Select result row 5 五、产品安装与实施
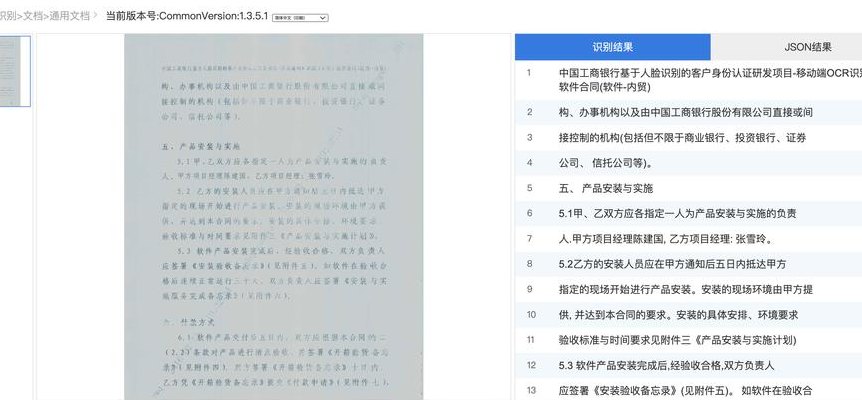The image size is (862, 400). (688, 188)
